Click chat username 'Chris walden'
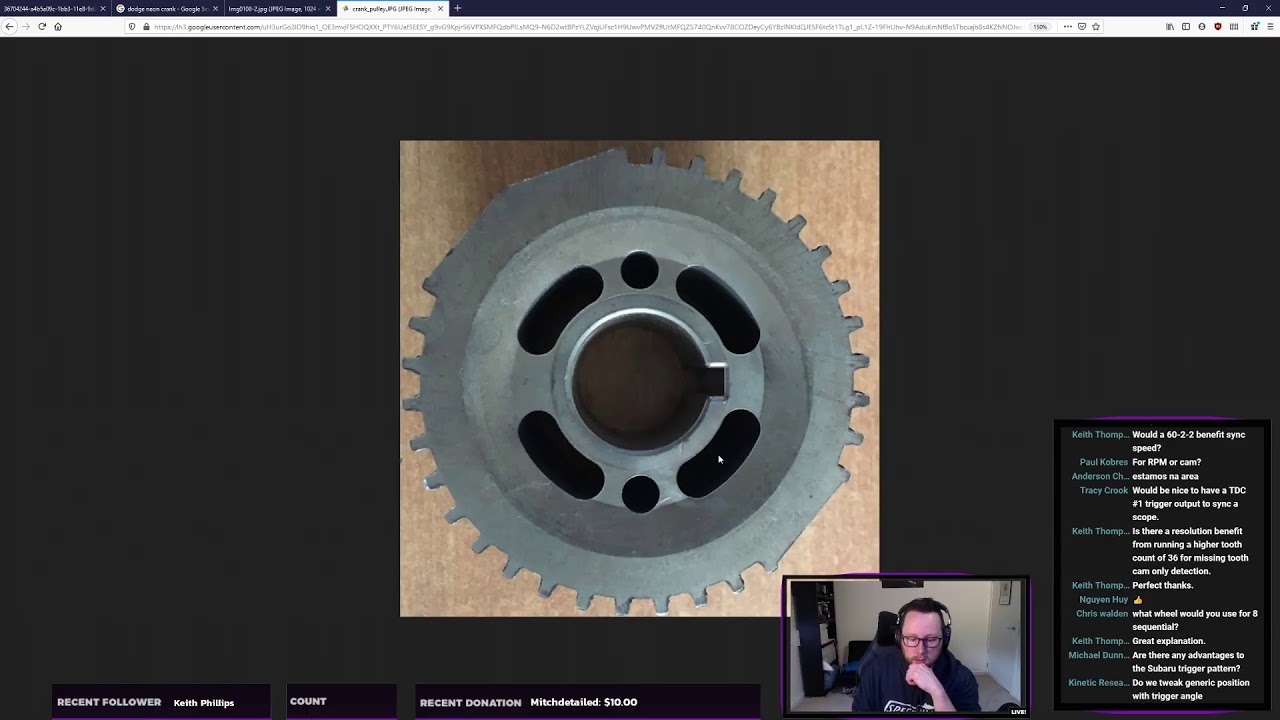The width and height of the screenshot is (1280, 720). 1102,613
